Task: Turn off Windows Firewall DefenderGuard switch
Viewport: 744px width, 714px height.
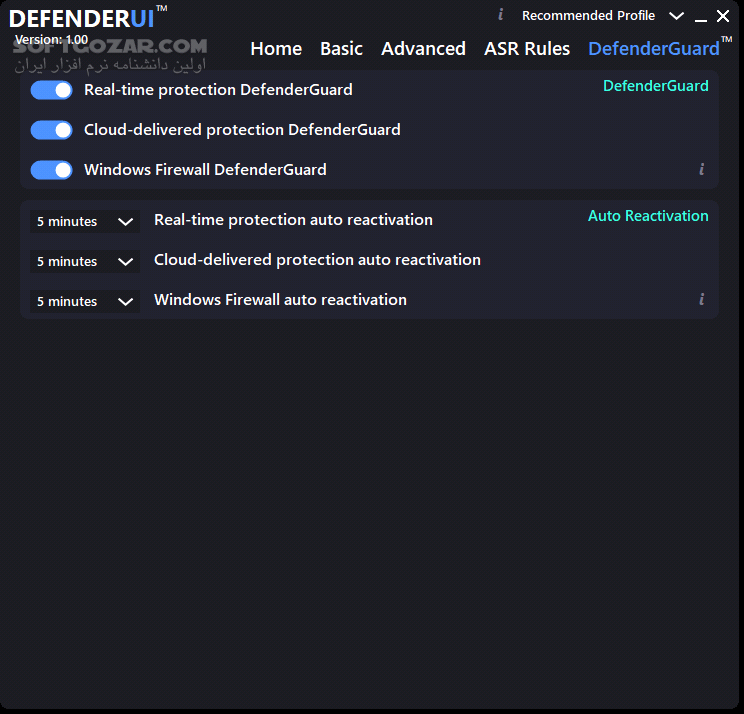Action: [52, 170]
